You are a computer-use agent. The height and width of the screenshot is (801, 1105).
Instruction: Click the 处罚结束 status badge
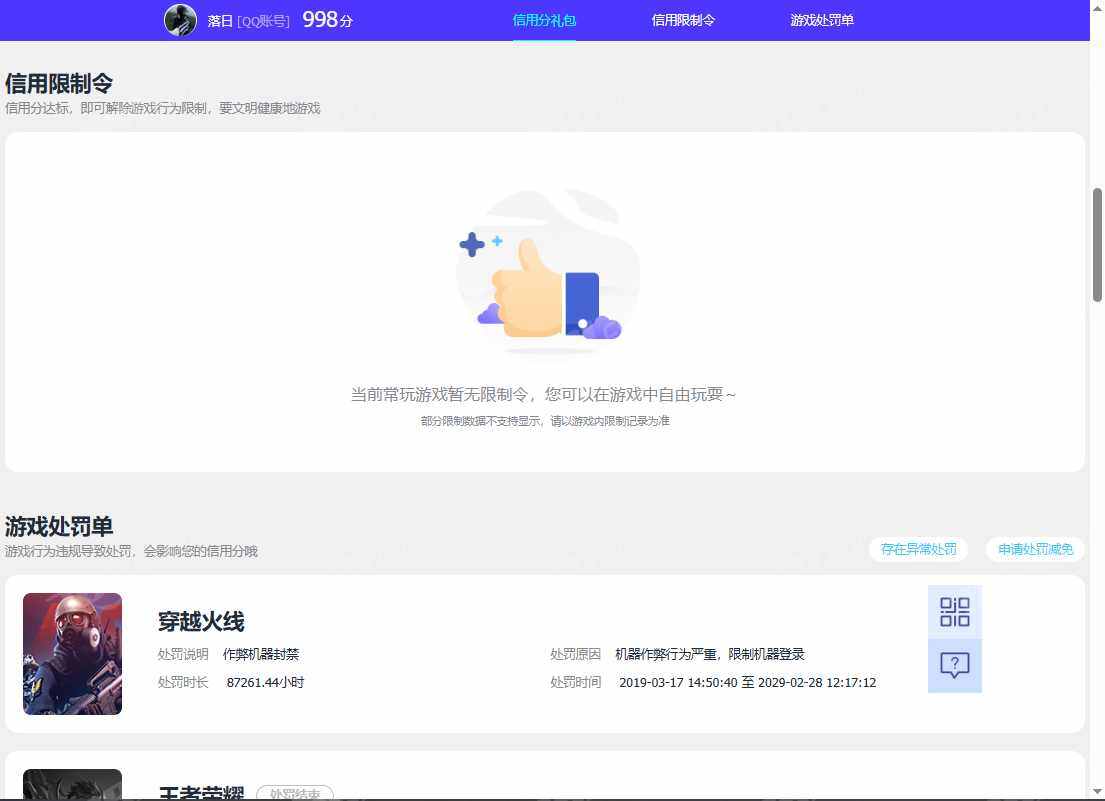[295, 793]
